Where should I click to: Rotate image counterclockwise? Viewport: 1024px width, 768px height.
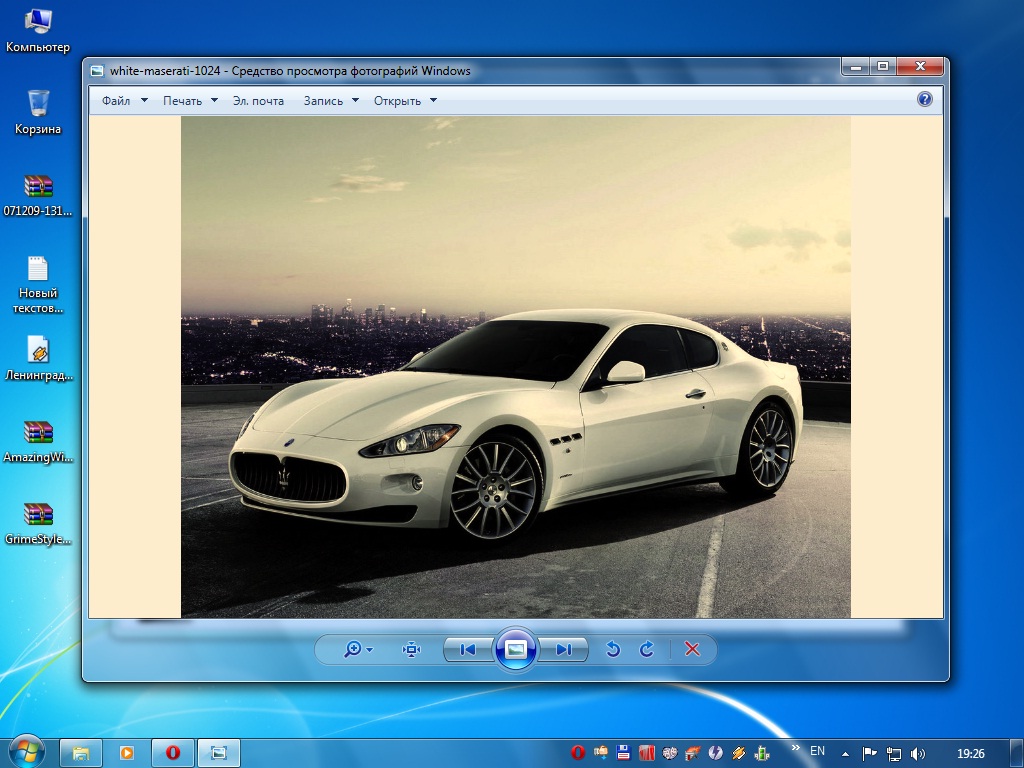[x=613, y=650]
